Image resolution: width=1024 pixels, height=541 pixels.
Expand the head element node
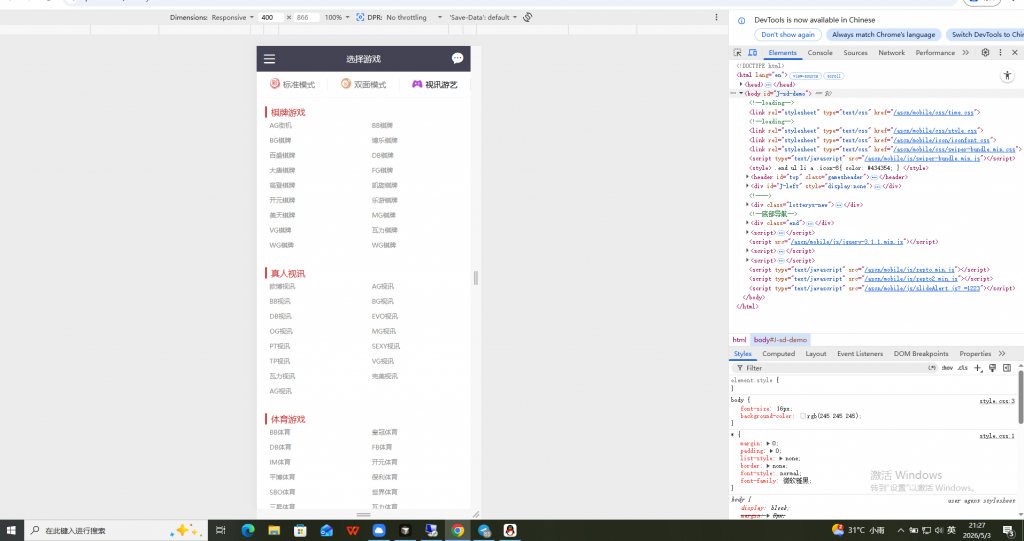coord(741,84)
